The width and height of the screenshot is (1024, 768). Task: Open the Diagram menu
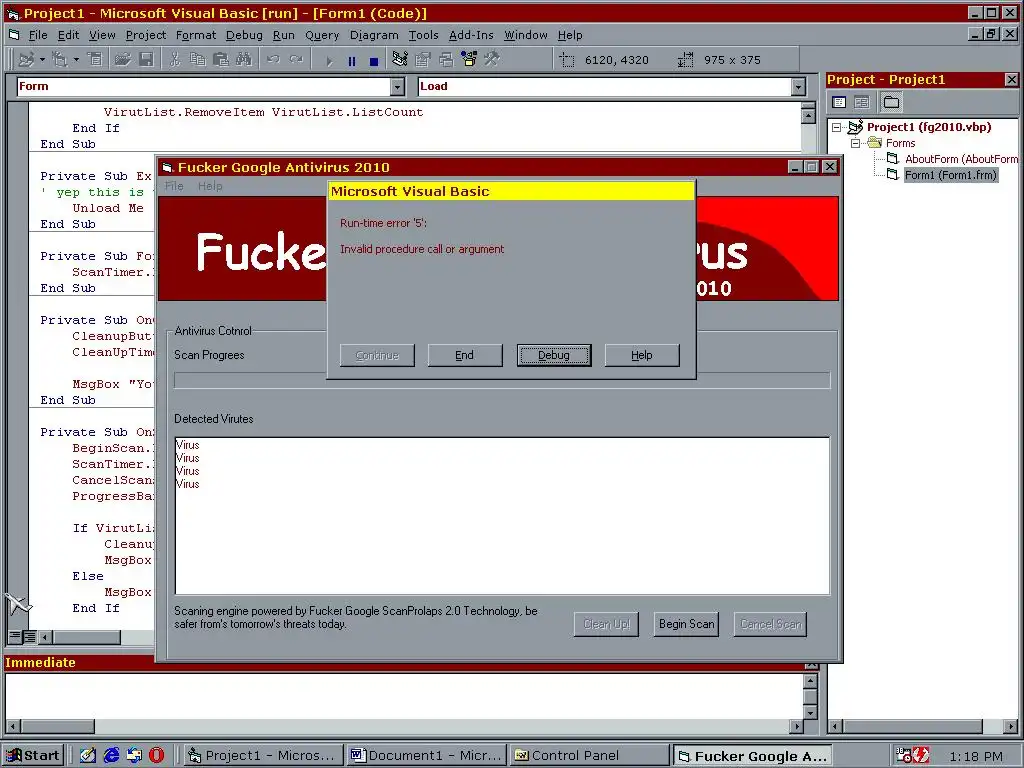[374, 35]
